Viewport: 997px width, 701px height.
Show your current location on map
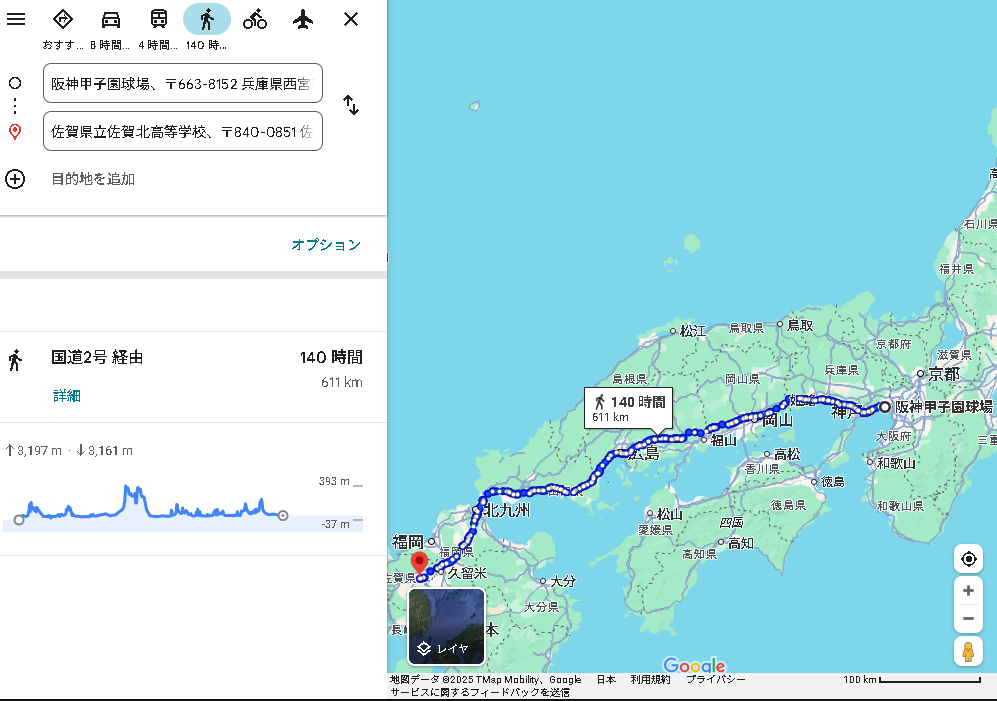[968, 559]
